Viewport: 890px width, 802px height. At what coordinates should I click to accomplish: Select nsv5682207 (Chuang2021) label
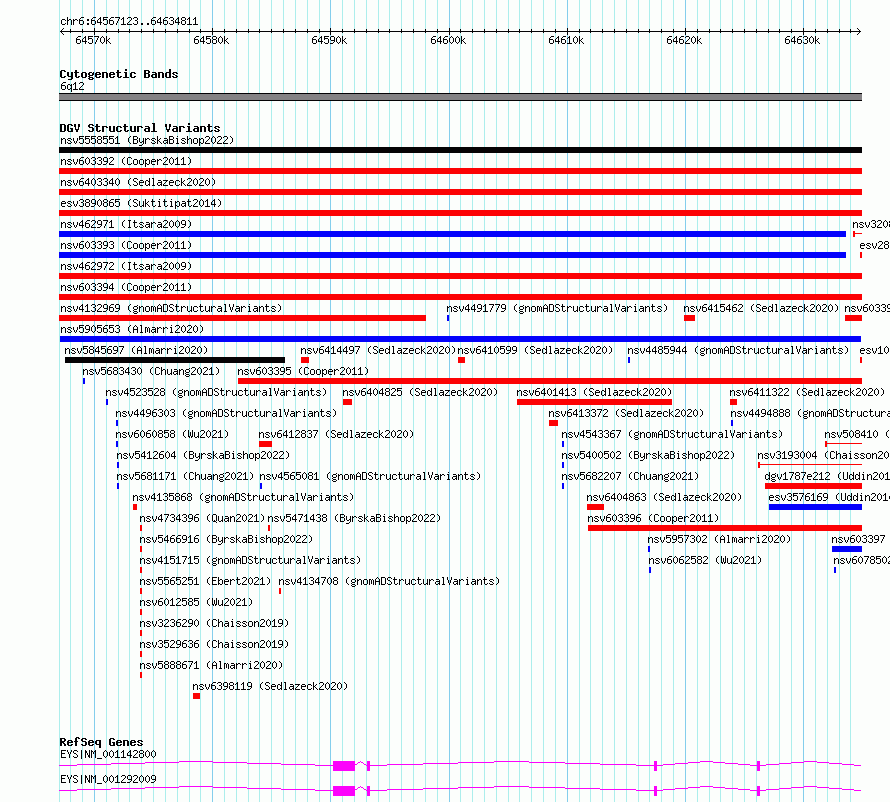click(630, 476)
